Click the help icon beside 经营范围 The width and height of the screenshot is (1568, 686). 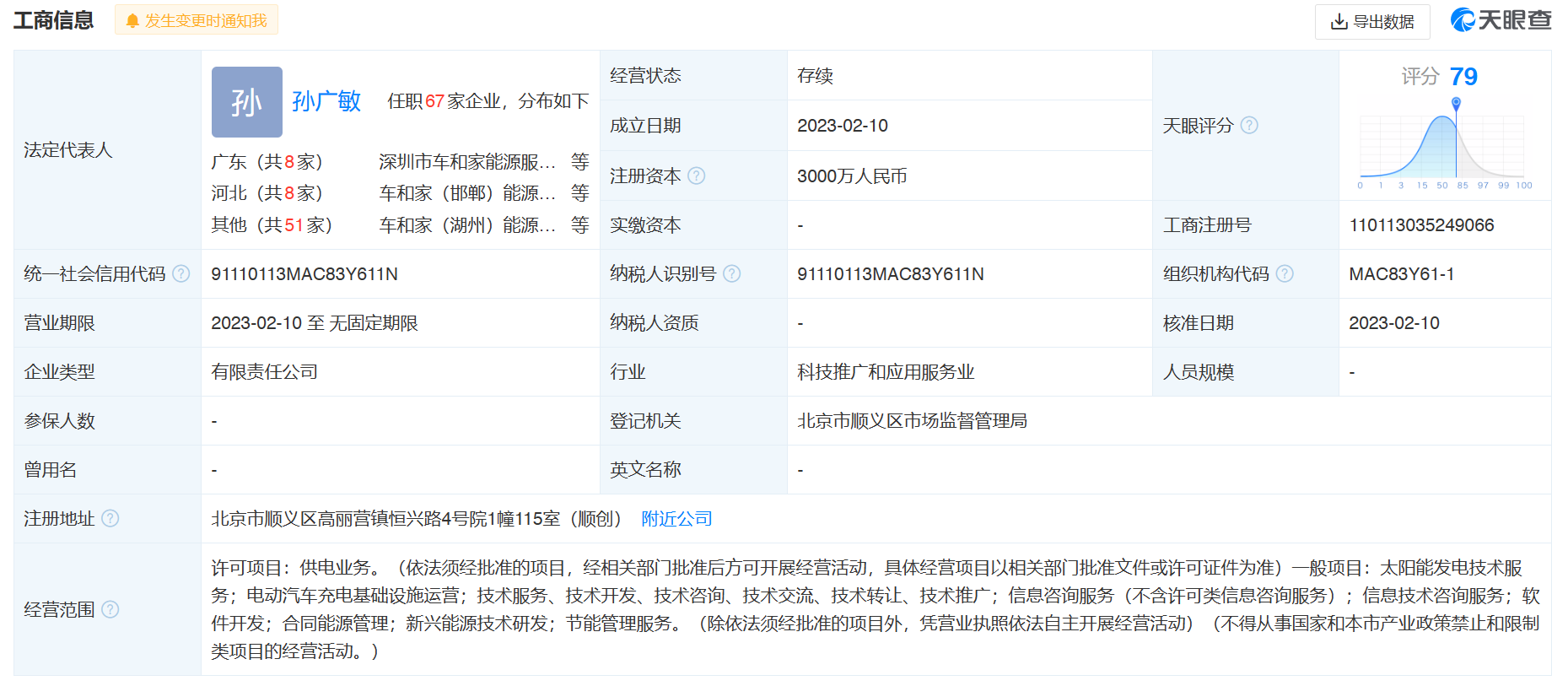tap(110, 609)
